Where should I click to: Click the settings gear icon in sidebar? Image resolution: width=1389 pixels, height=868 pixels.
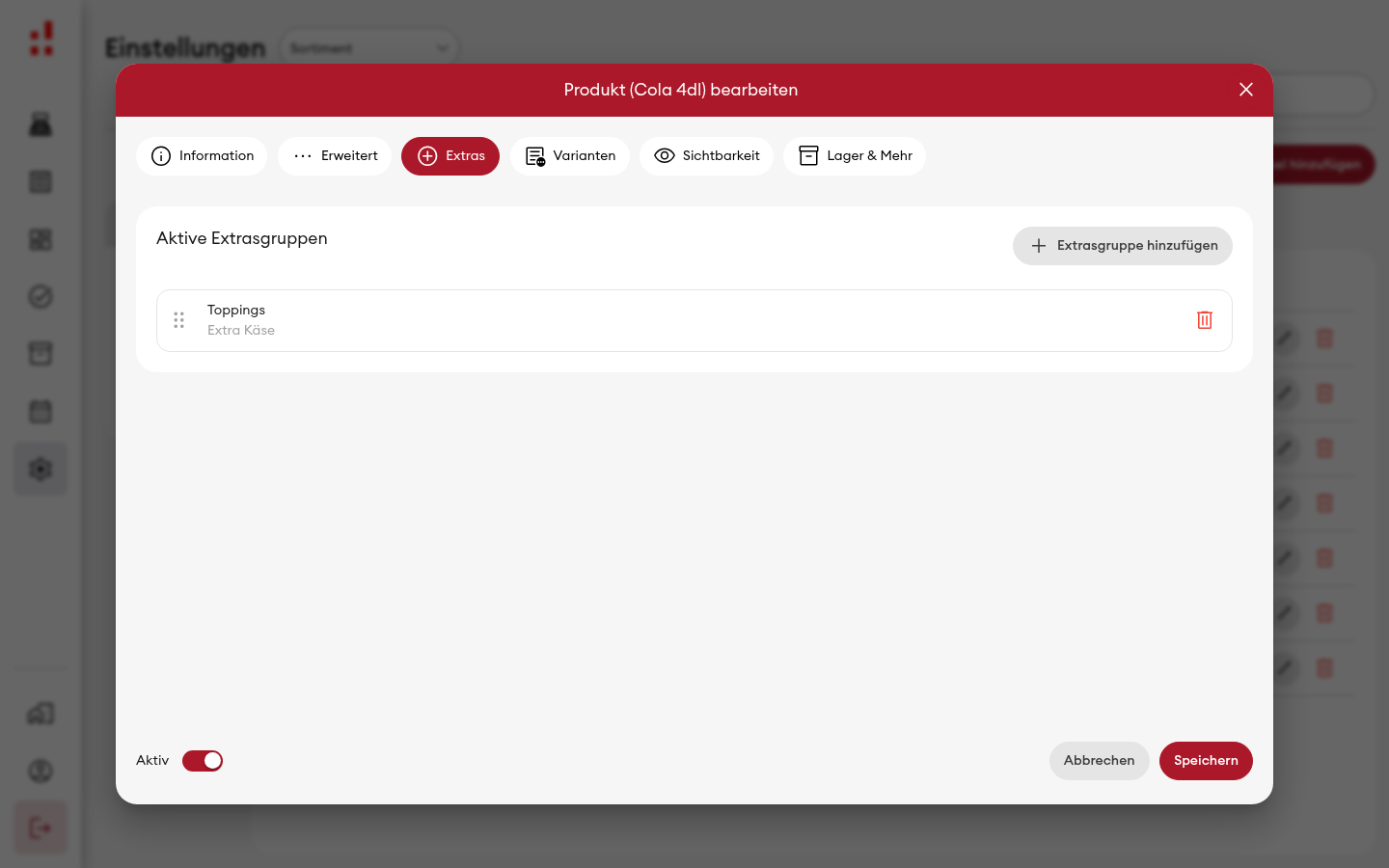[41, 470]
